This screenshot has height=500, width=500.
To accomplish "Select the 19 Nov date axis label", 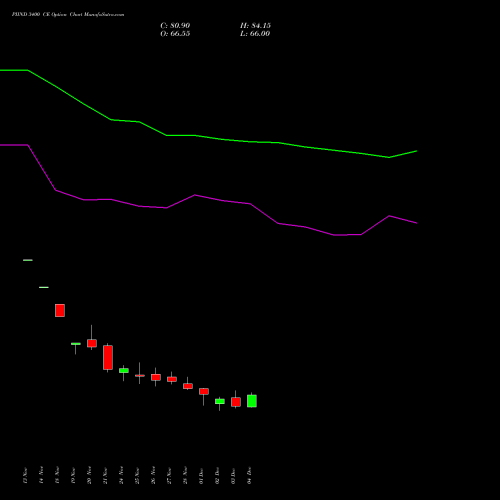I will (x=74, y=476).
